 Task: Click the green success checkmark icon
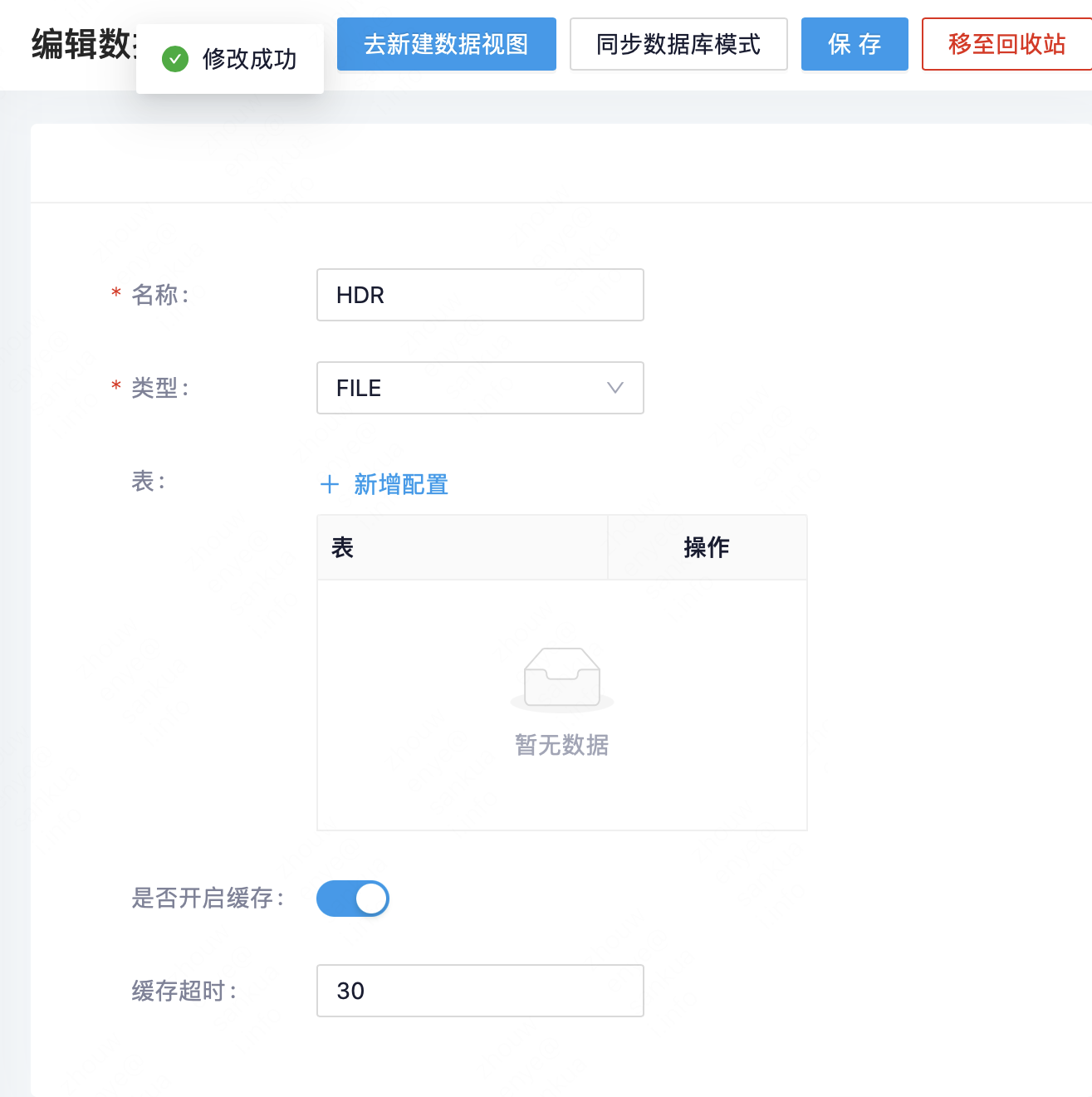[x=175, y=58]
